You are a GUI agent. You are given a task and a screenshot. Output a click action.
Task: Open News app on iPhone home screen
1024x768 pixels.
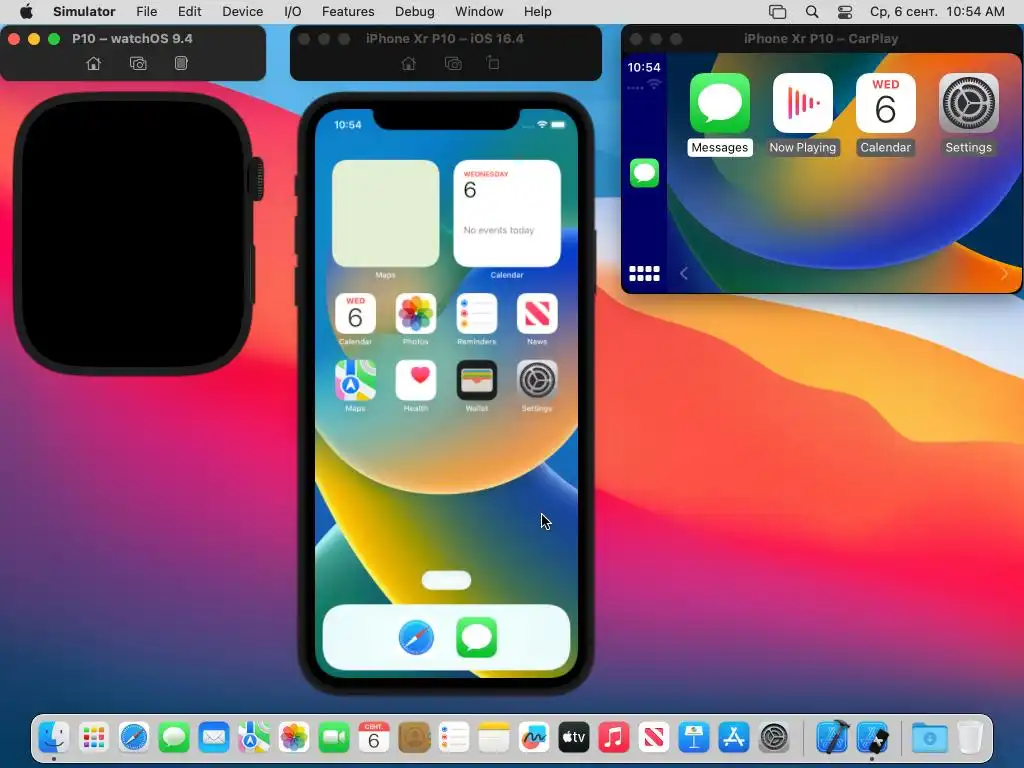click(537, 314)
